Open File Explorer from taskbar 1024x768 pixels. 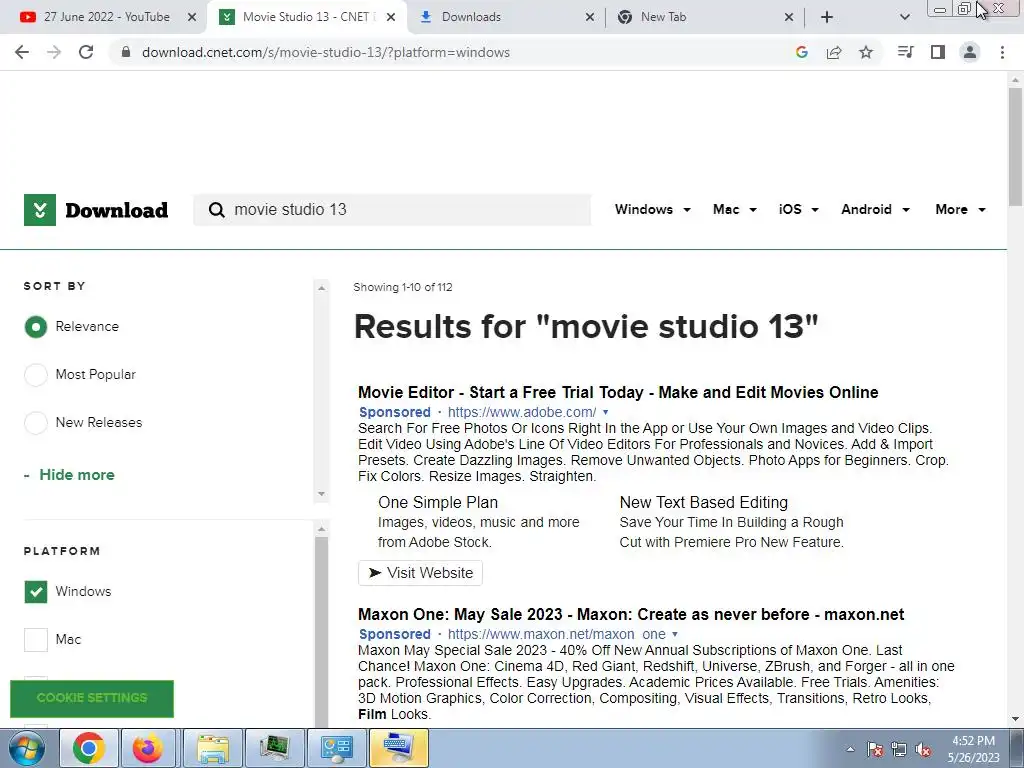point(213,748)
